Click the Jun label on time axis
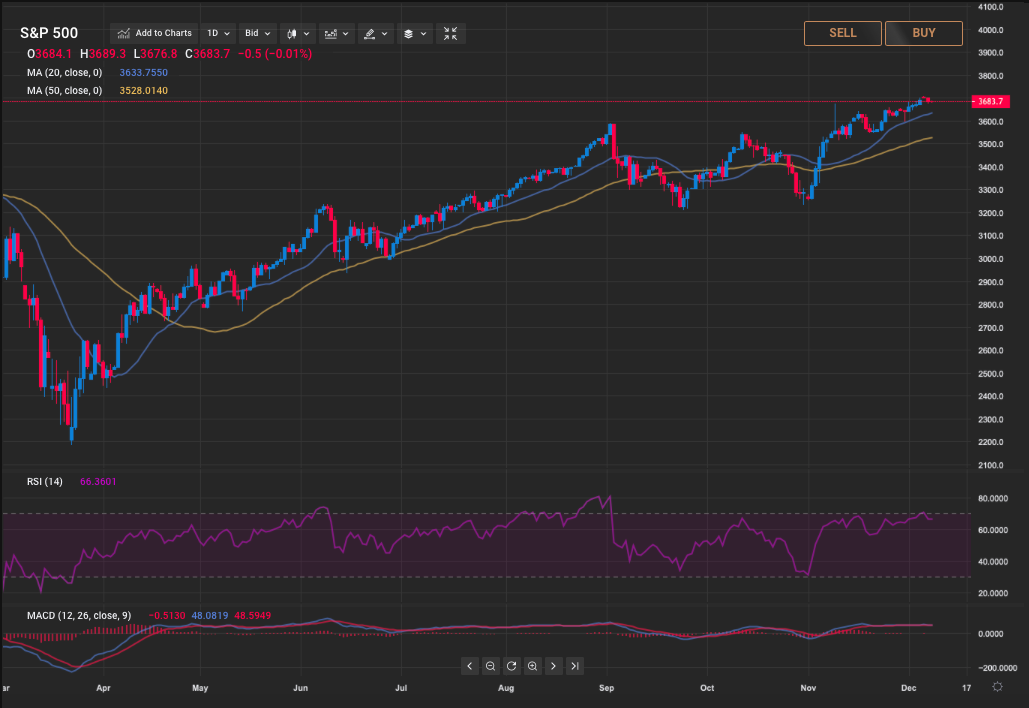 (301, 688)
